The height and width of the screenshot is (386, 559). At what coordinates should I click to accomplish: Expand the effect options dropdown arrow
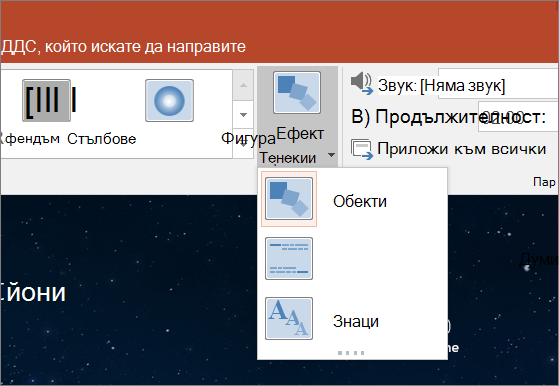(x=331, y=155)
